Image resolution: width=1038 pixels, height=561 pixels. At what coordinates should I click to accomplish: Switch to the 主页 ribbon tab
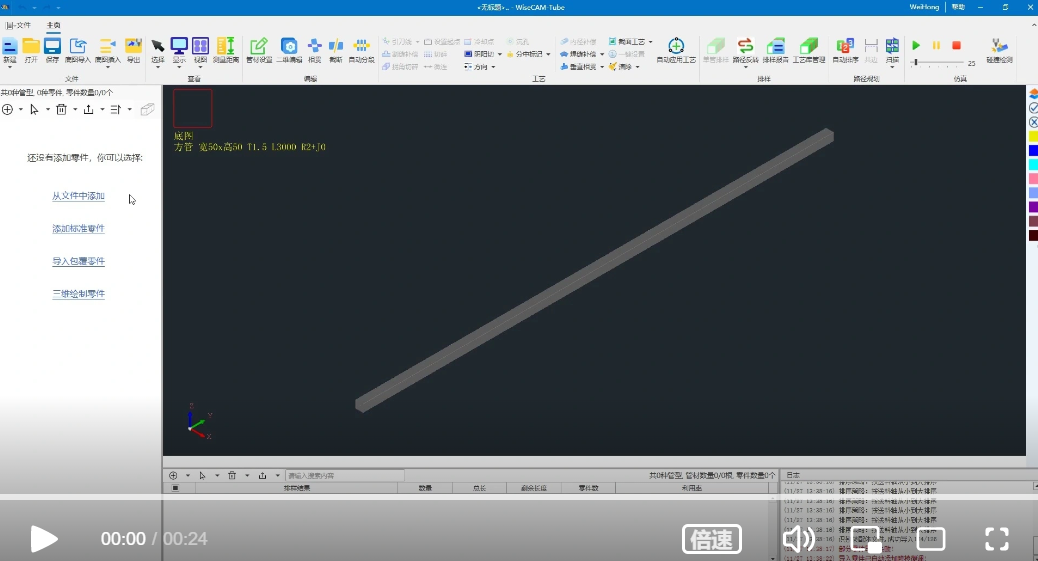point(53,25)
